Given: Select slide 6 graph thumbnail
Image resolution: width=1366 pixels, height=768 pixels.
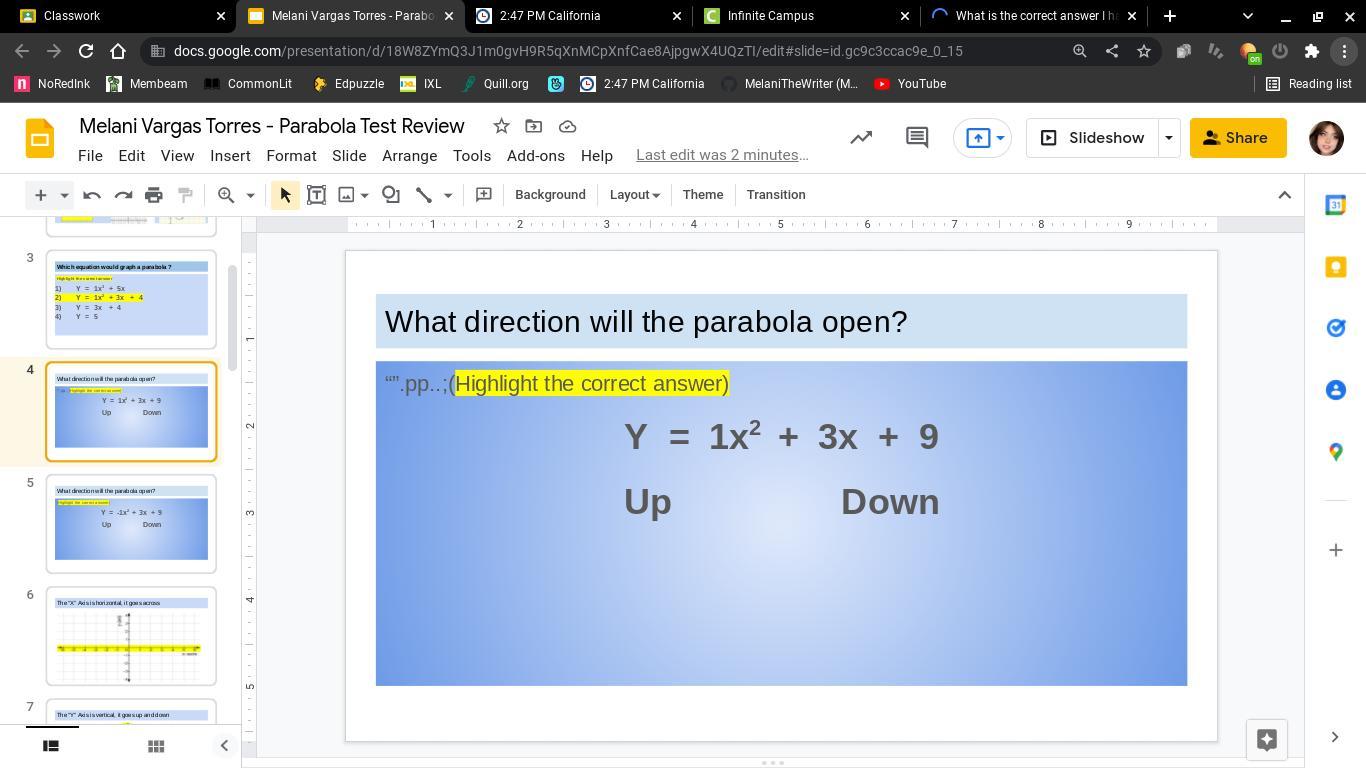Looking at the screenshot, I should pyautogui.click(x=131, y=635).
